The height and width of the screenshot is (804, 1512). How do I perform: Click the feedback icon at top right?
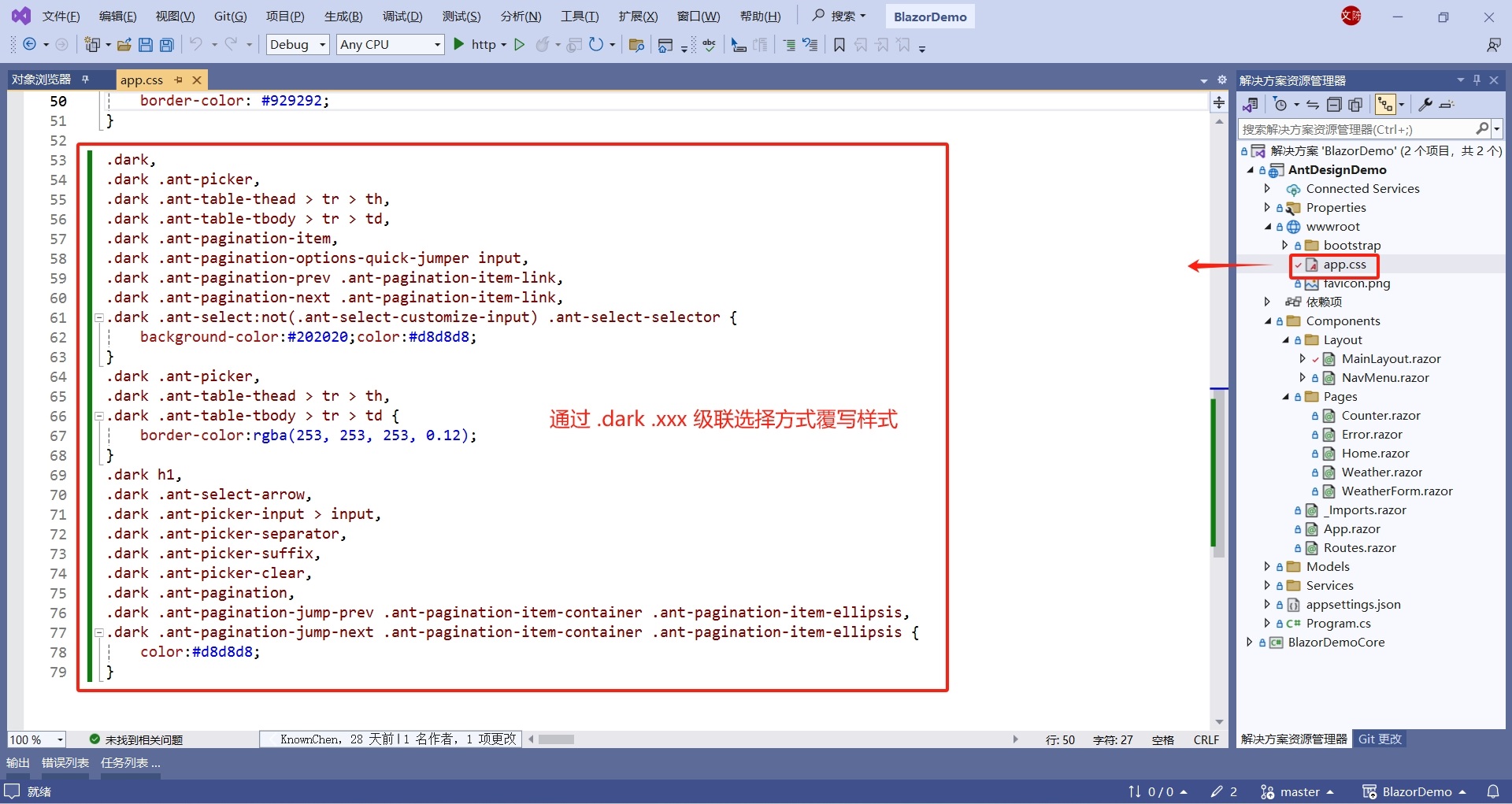click(x=1493, y=45)
